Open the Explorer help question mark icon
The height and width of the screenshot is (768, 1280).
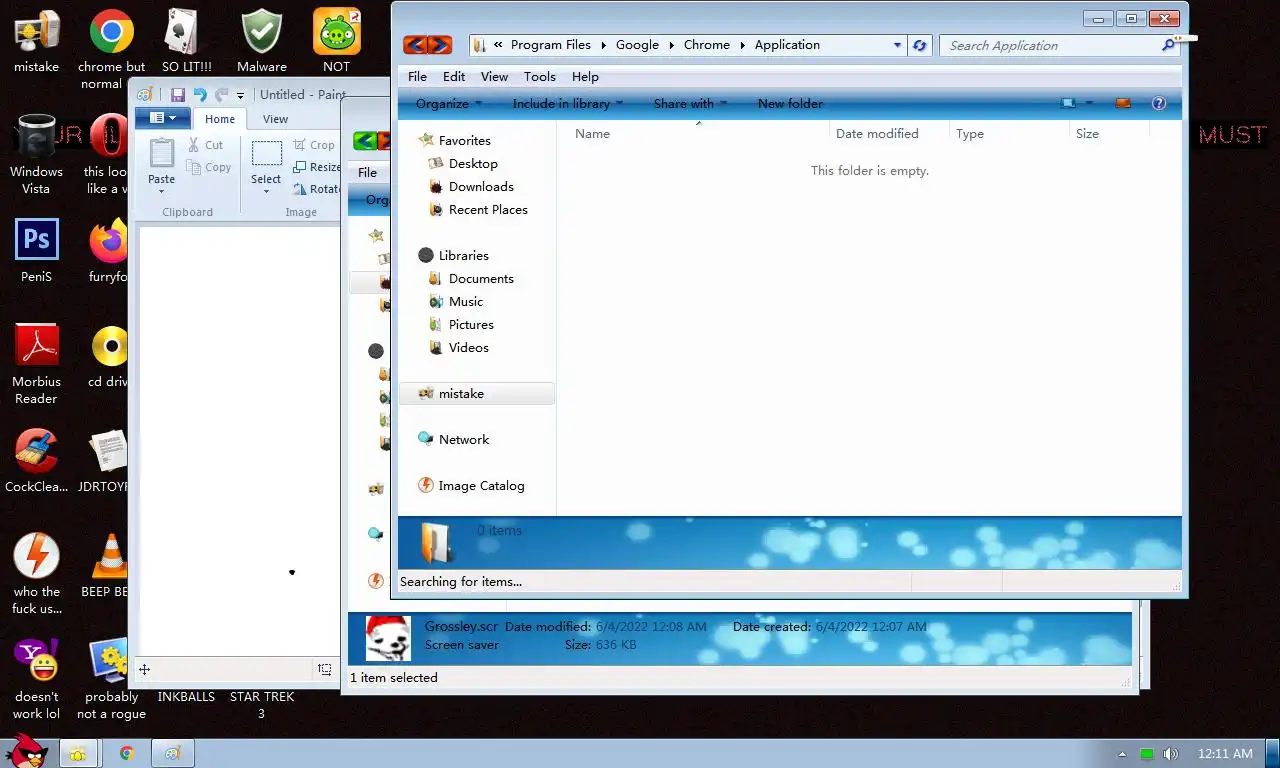pyautogui.click(x=1159, y=103)
